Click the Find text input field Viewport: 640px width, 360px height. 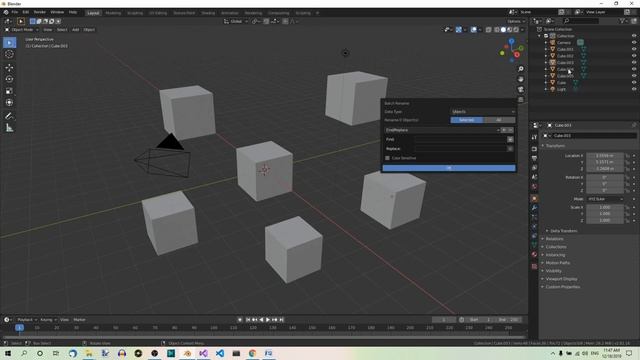click(x=460, y=139)
